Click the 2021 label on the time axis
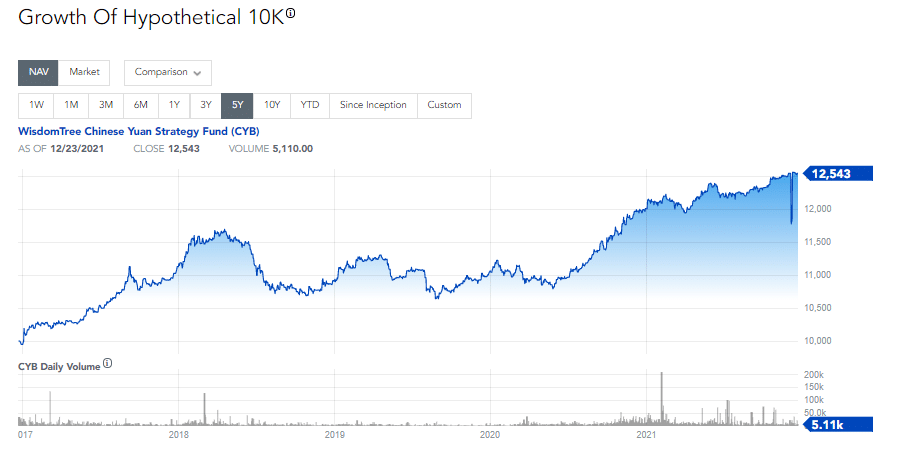900x467 pixels. click(646, 435)
